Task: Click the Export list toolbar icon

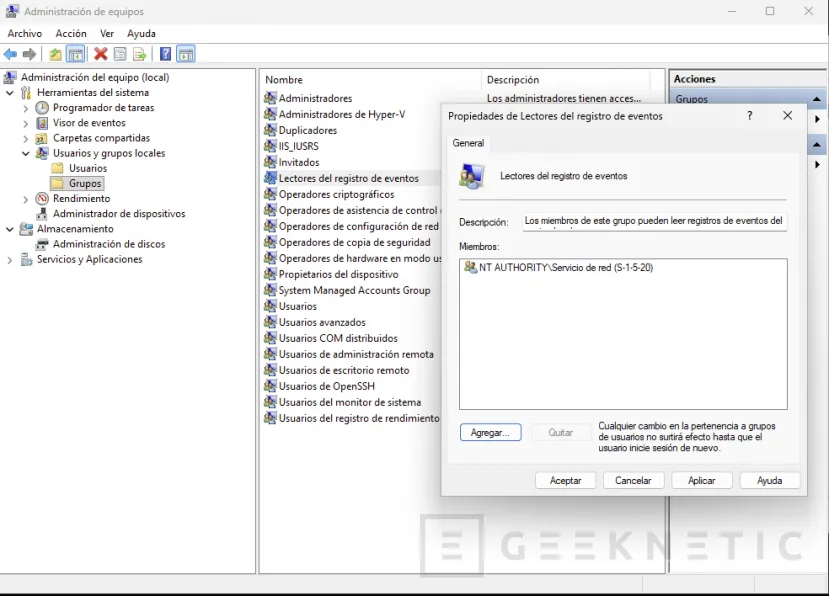Action: [140, 54]
